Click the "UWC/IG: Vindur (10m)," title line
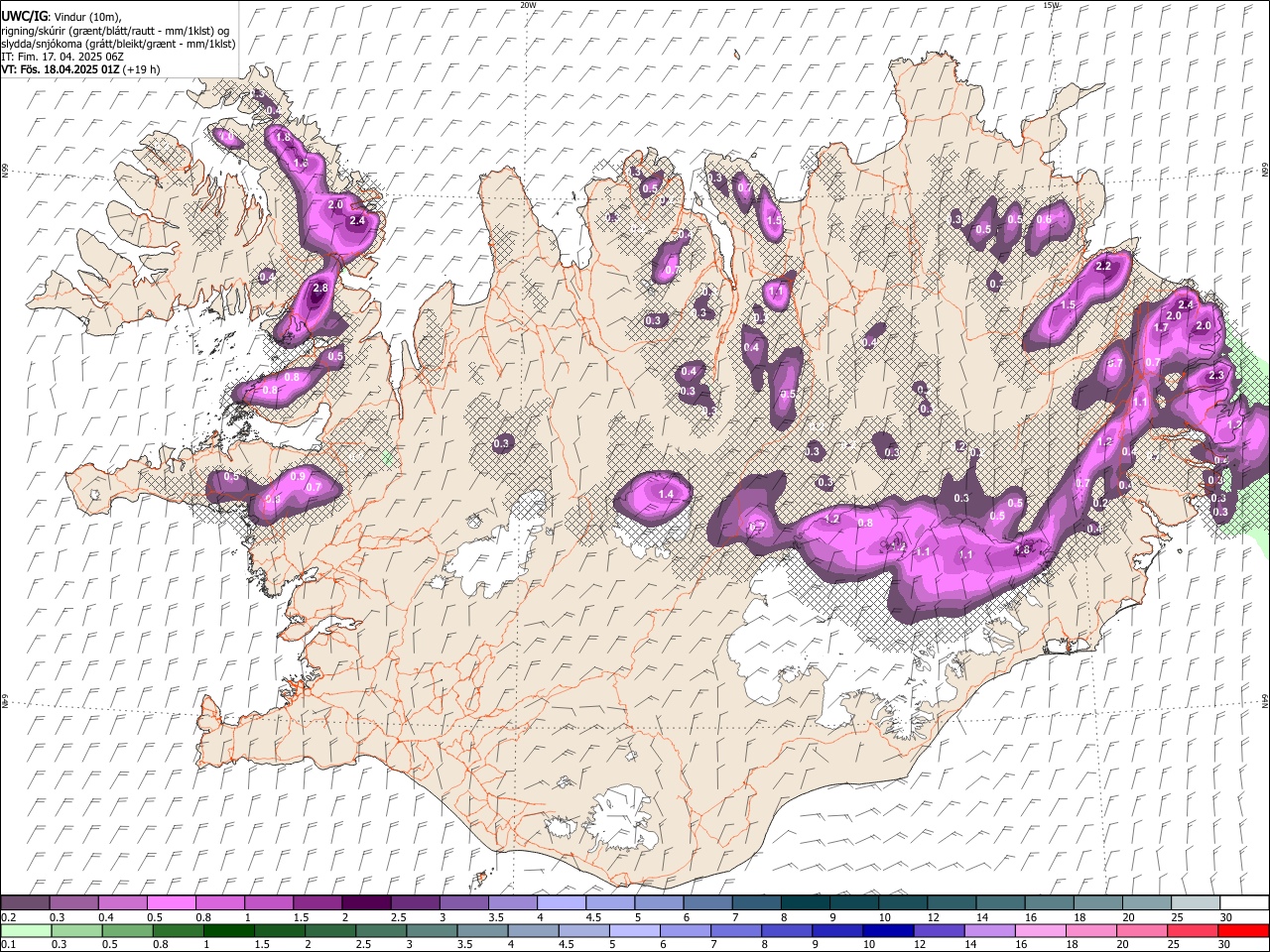The width and height of the screenshot is (1270, 952). [x=62, y=16]
